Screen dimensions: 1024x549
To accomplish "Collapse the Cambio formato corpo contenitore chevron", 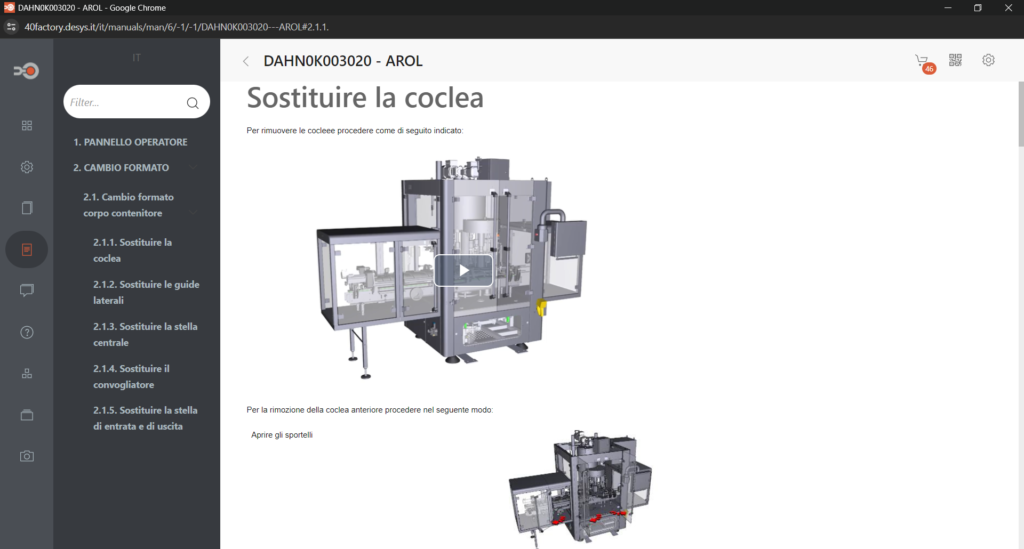I will pos(193,213).
